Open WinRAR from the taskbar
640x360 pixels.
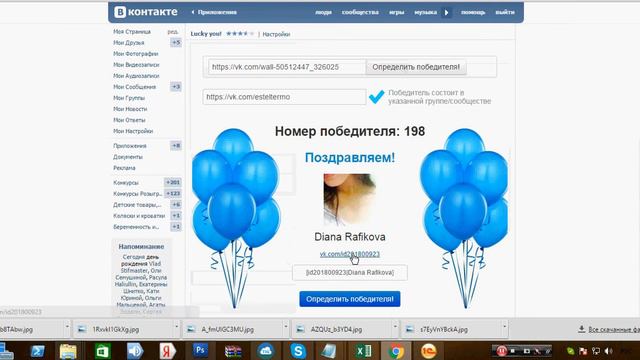tap(233, 351)
